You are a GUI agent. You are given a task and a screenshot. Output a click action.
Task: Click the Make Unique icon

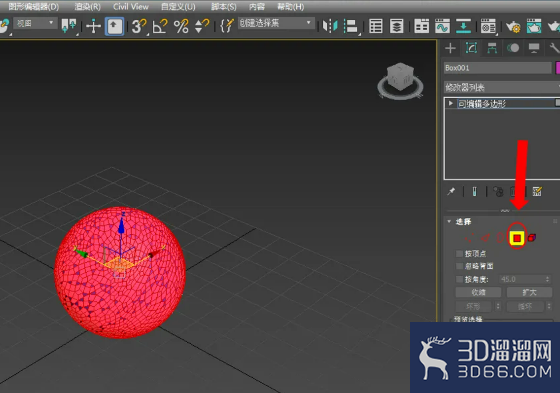(498, 191)
